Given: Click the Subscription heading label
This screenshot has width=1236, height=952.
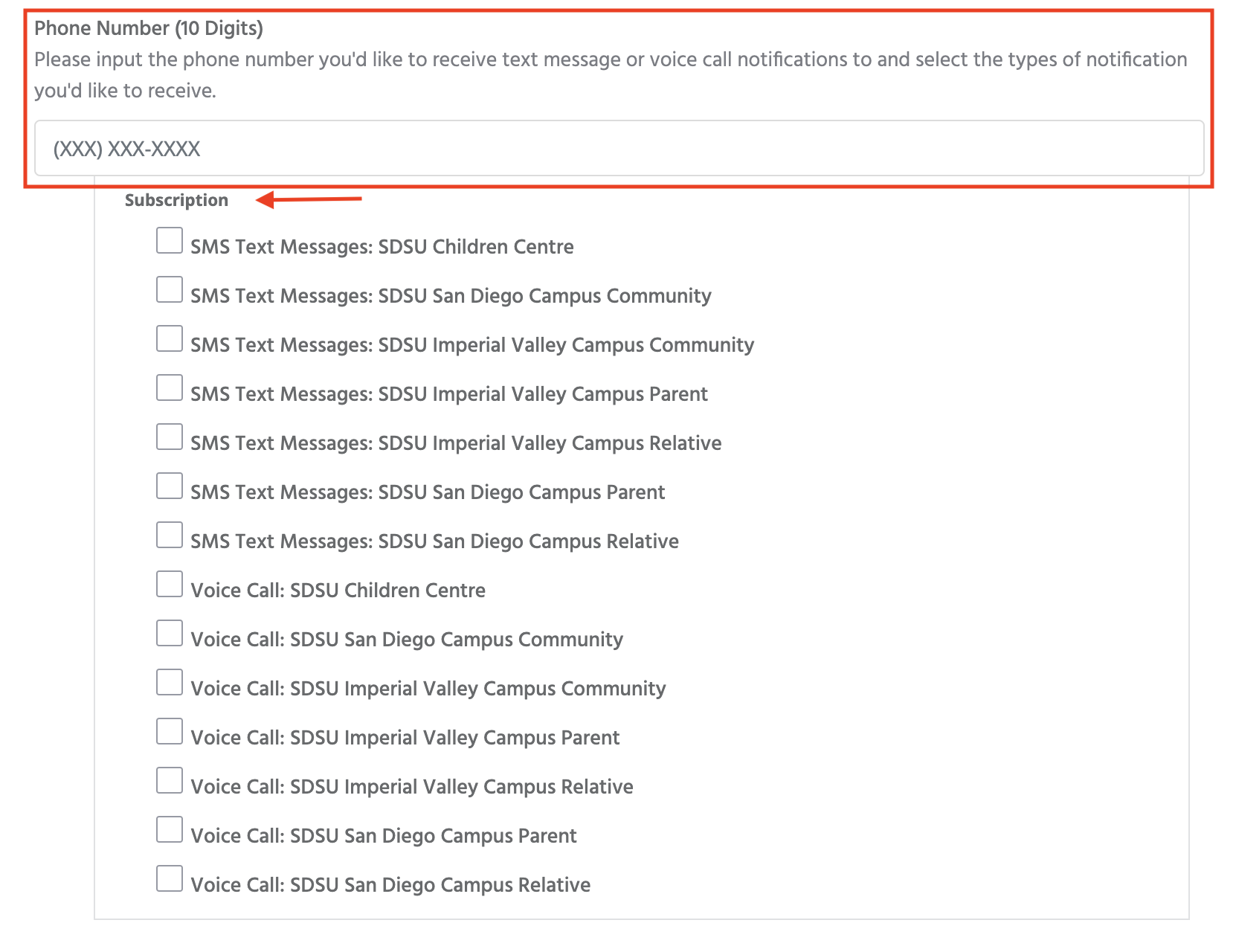Looking at the screenshot, I should click(176, 201).
